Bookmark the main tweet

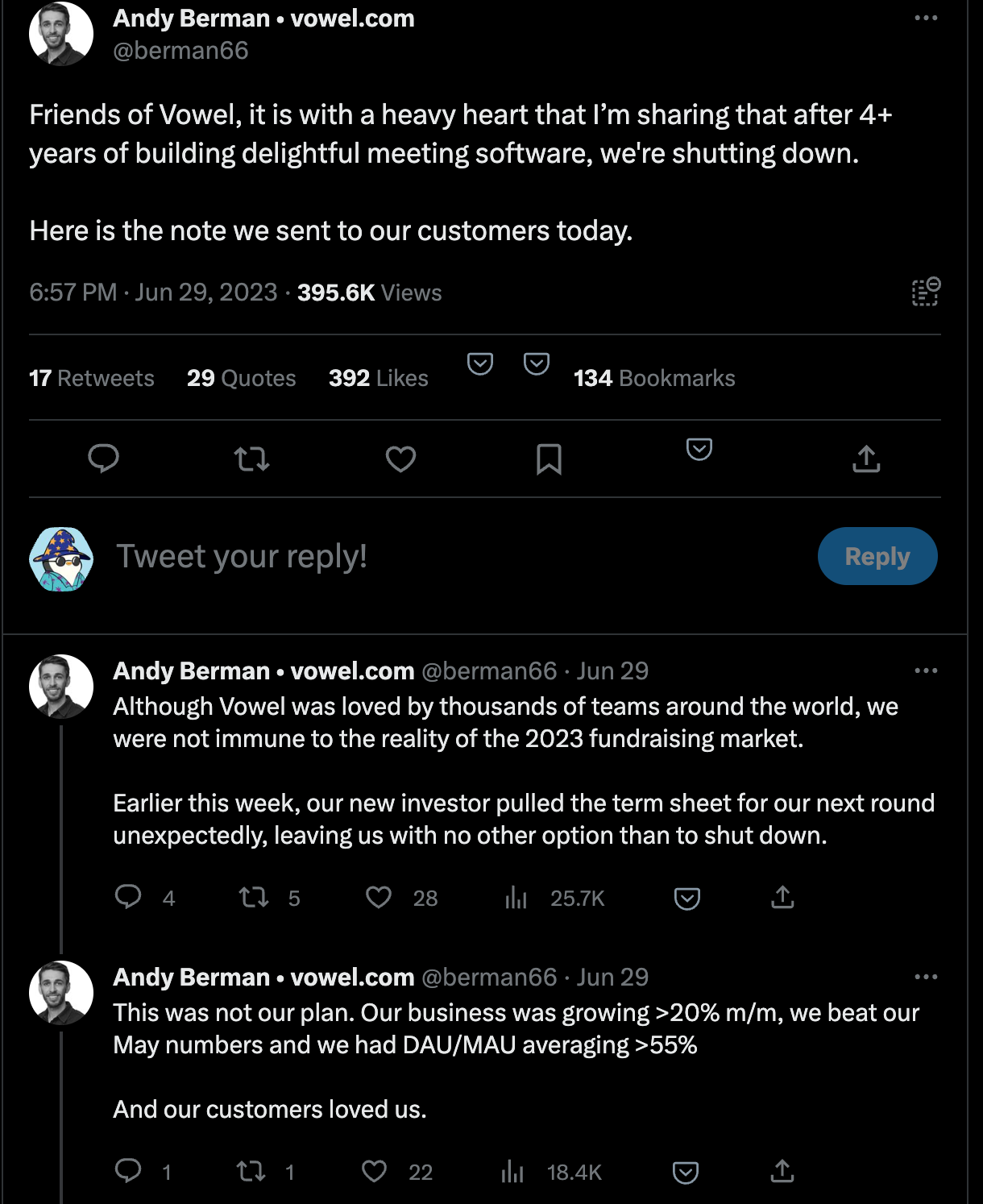[x=549, y=459]
